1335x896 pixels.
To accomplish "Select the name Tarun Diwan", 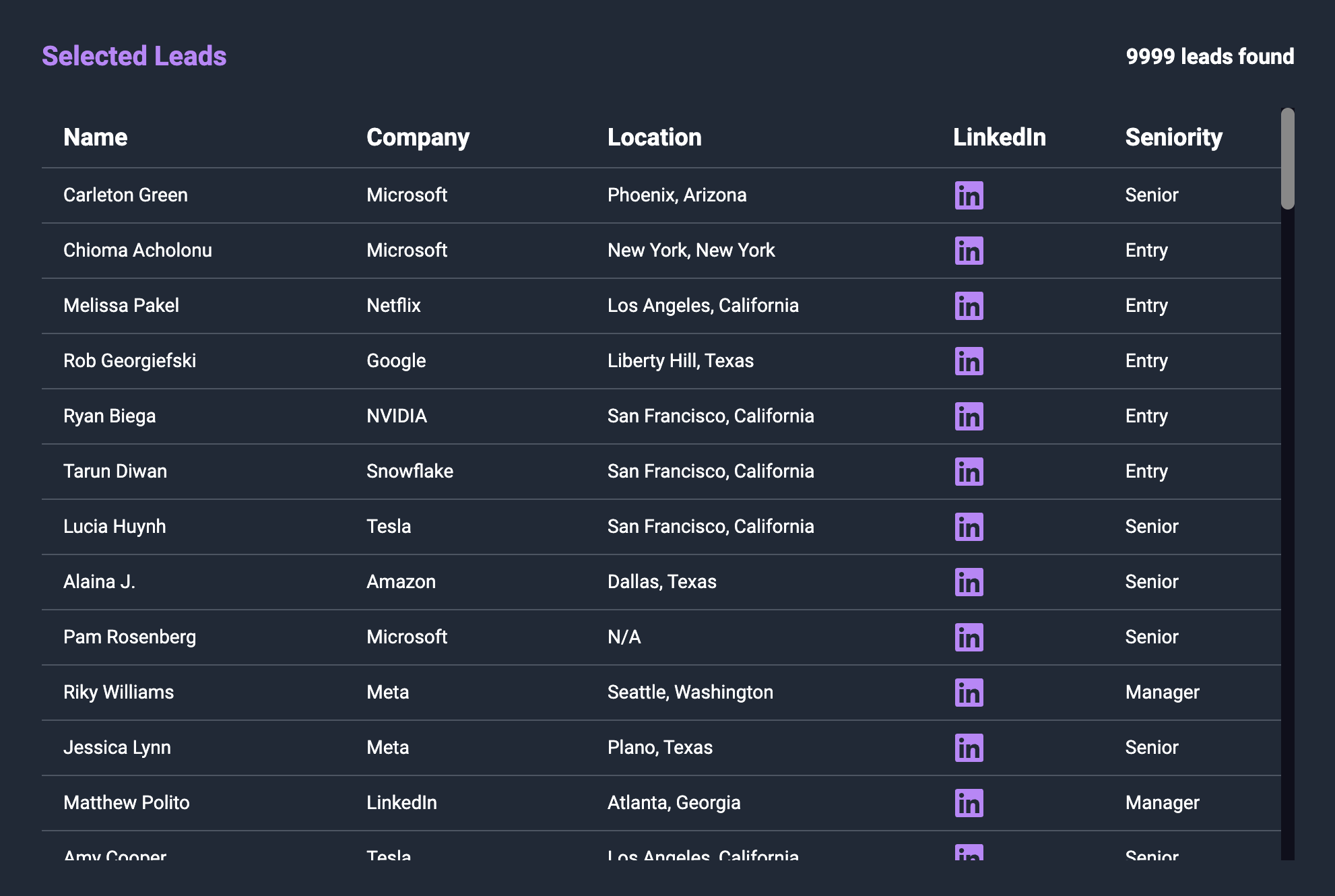I will coord(115,472).
